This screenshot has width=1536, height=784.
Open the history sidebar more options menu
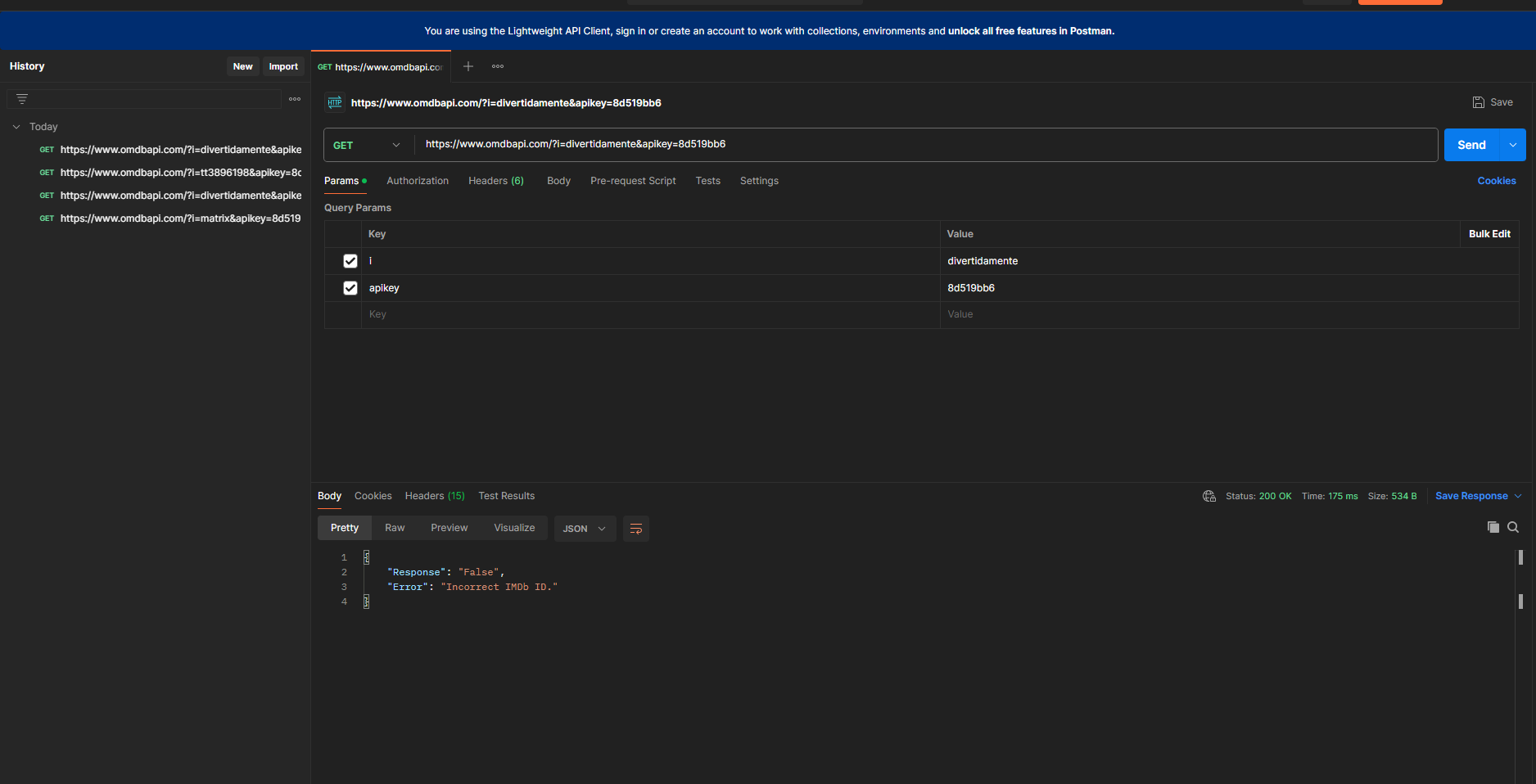pos(295,99)
